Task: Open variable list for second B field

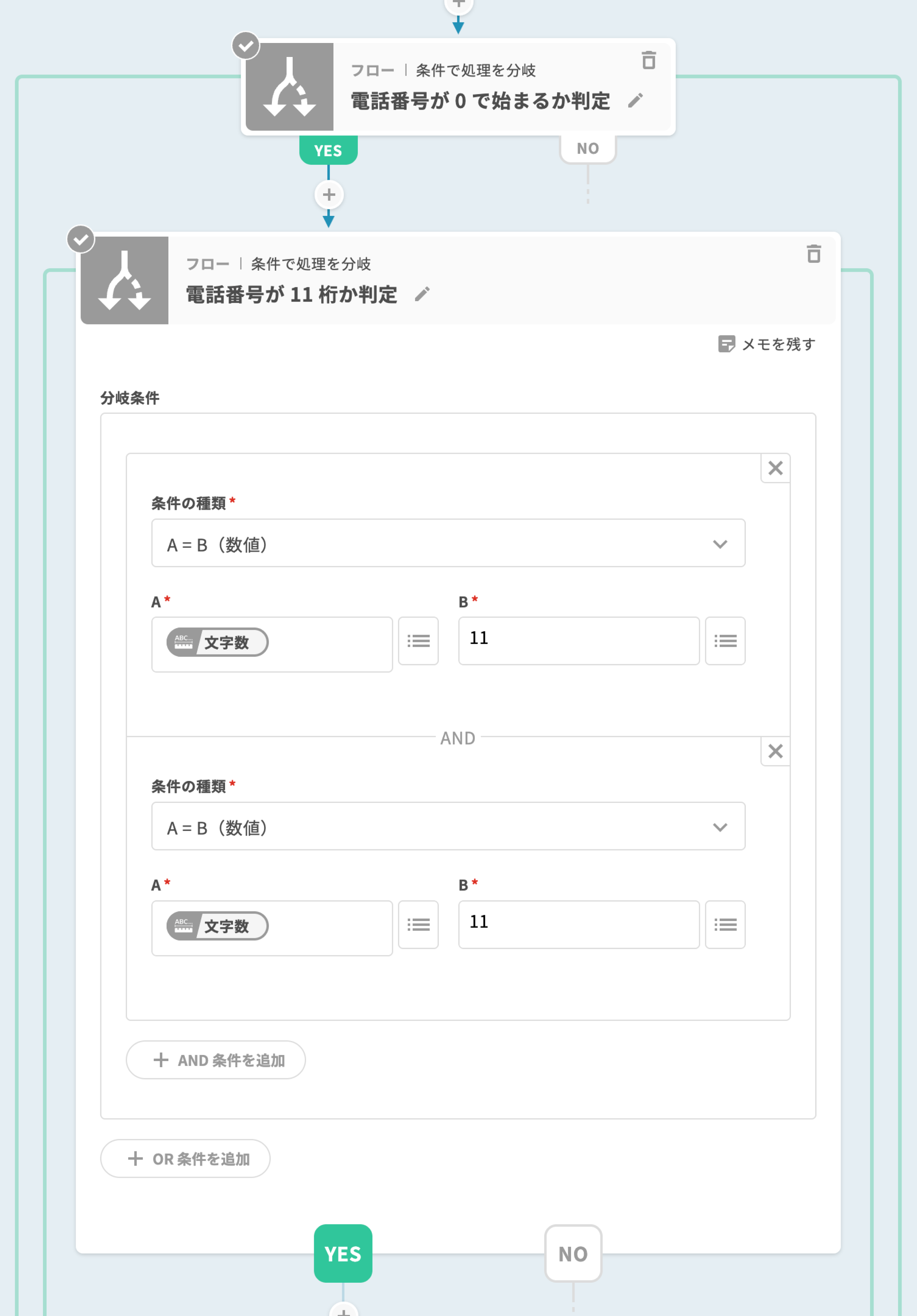Action: 725,925
